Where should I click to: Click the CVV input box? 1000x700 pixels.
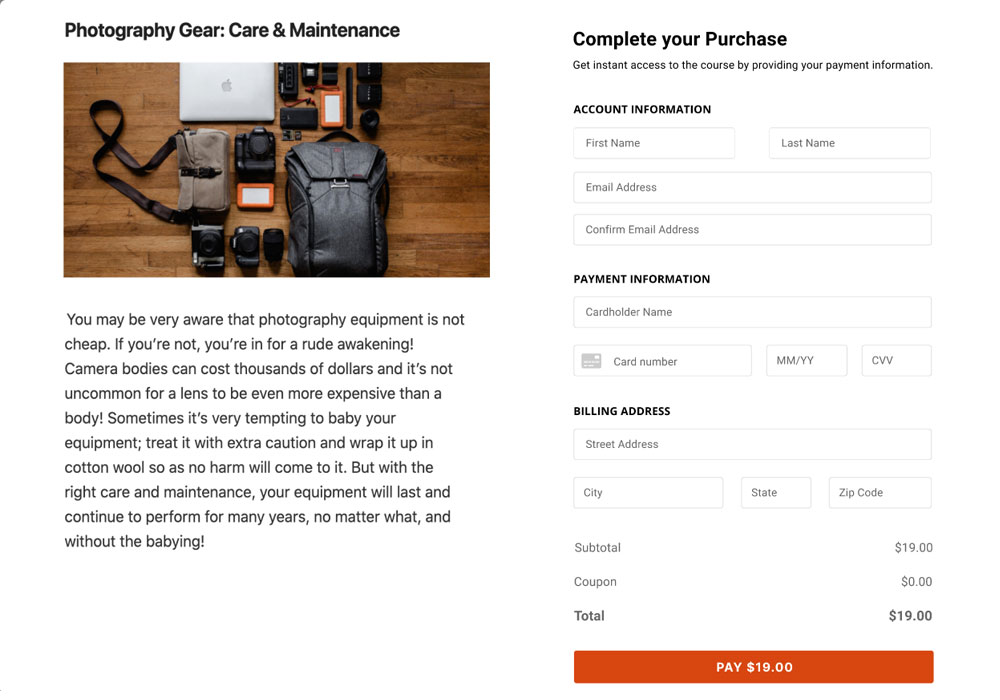896,361
